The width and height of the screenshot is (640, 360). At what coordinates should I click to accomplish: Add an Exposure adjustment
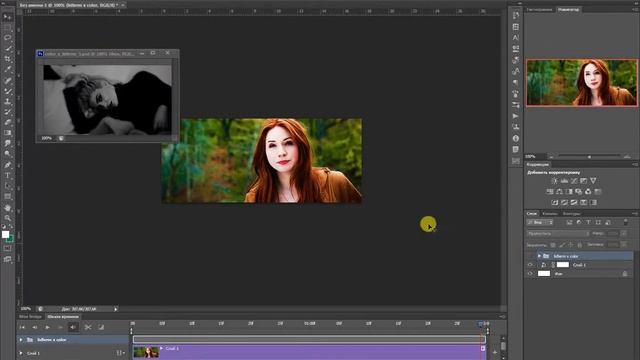[584, 181]
